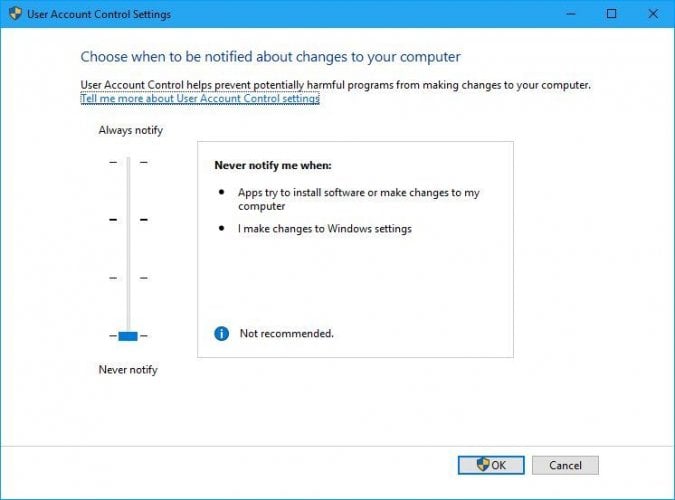Minimize the User Account Control Settings window
The width and height of the screenshot is (675, 500).
[571, 14]
